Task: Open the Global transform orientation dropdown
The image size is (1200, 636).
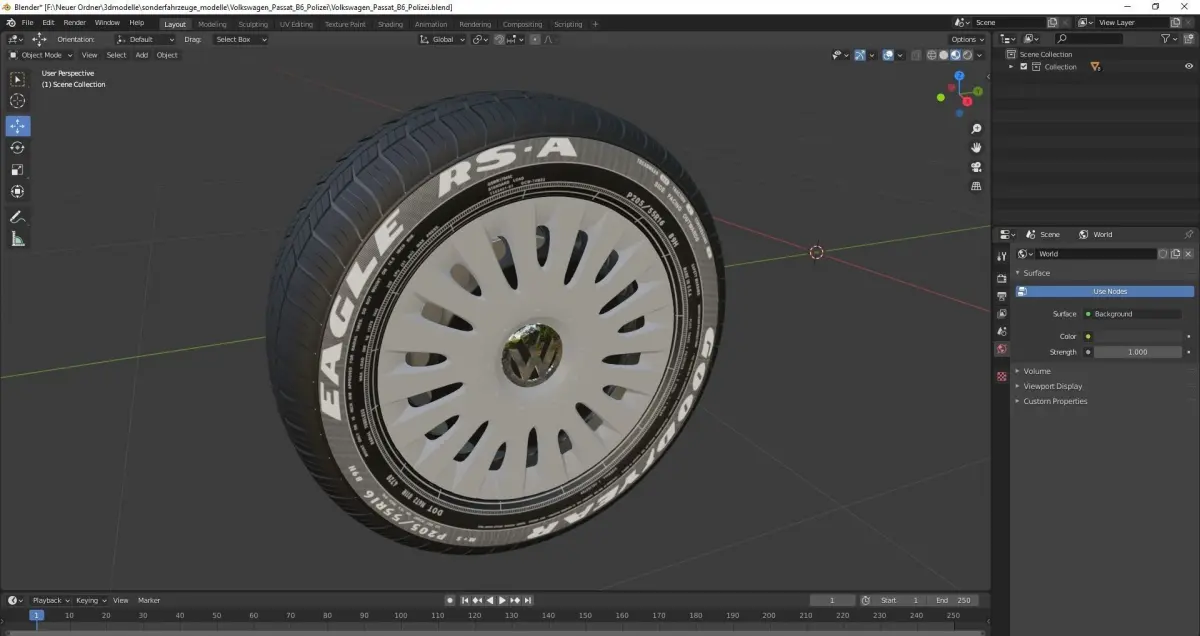Action: pos(442,39)
